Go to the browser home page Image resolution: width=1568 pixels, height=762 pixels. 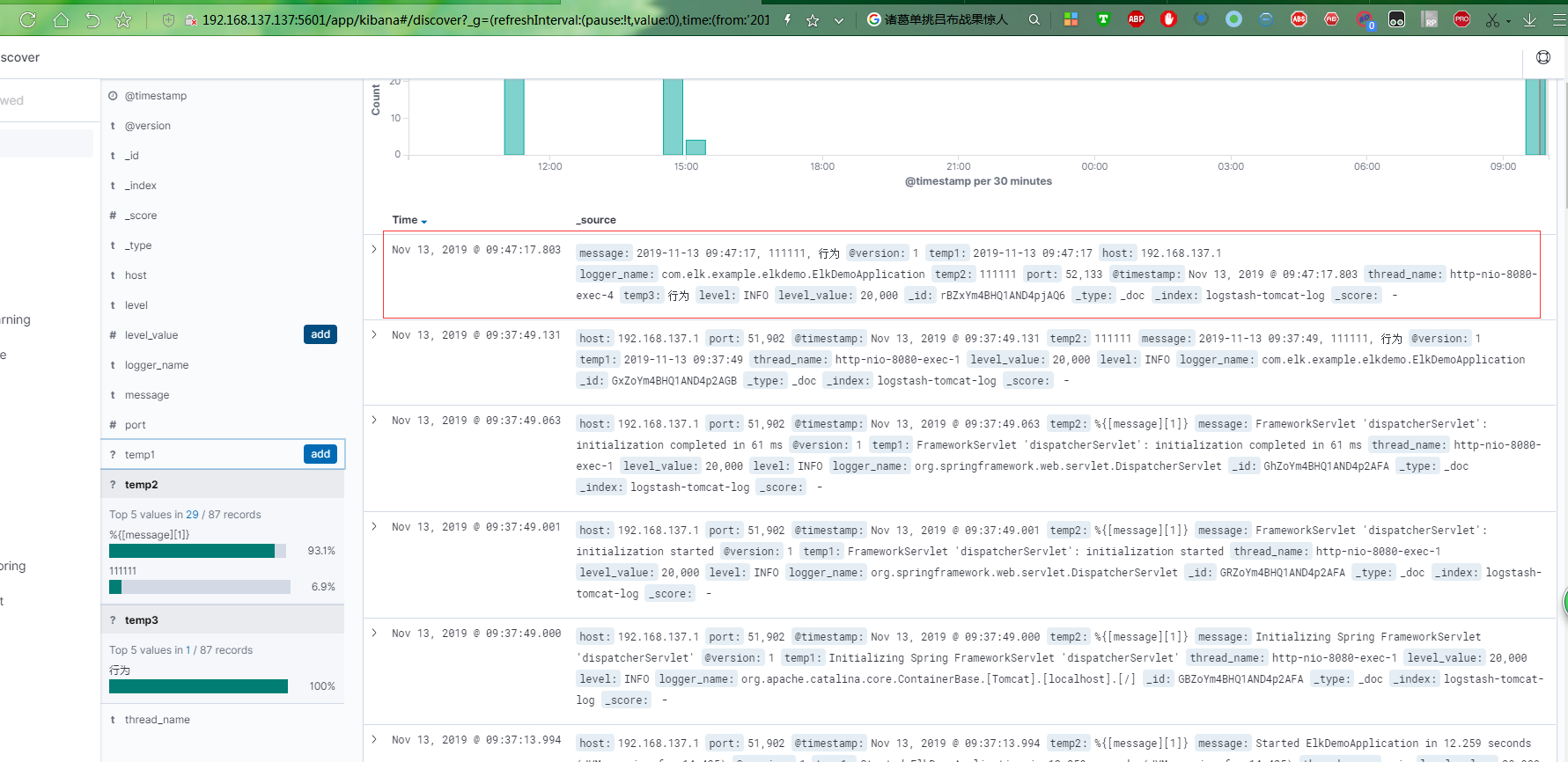point(61,19)
